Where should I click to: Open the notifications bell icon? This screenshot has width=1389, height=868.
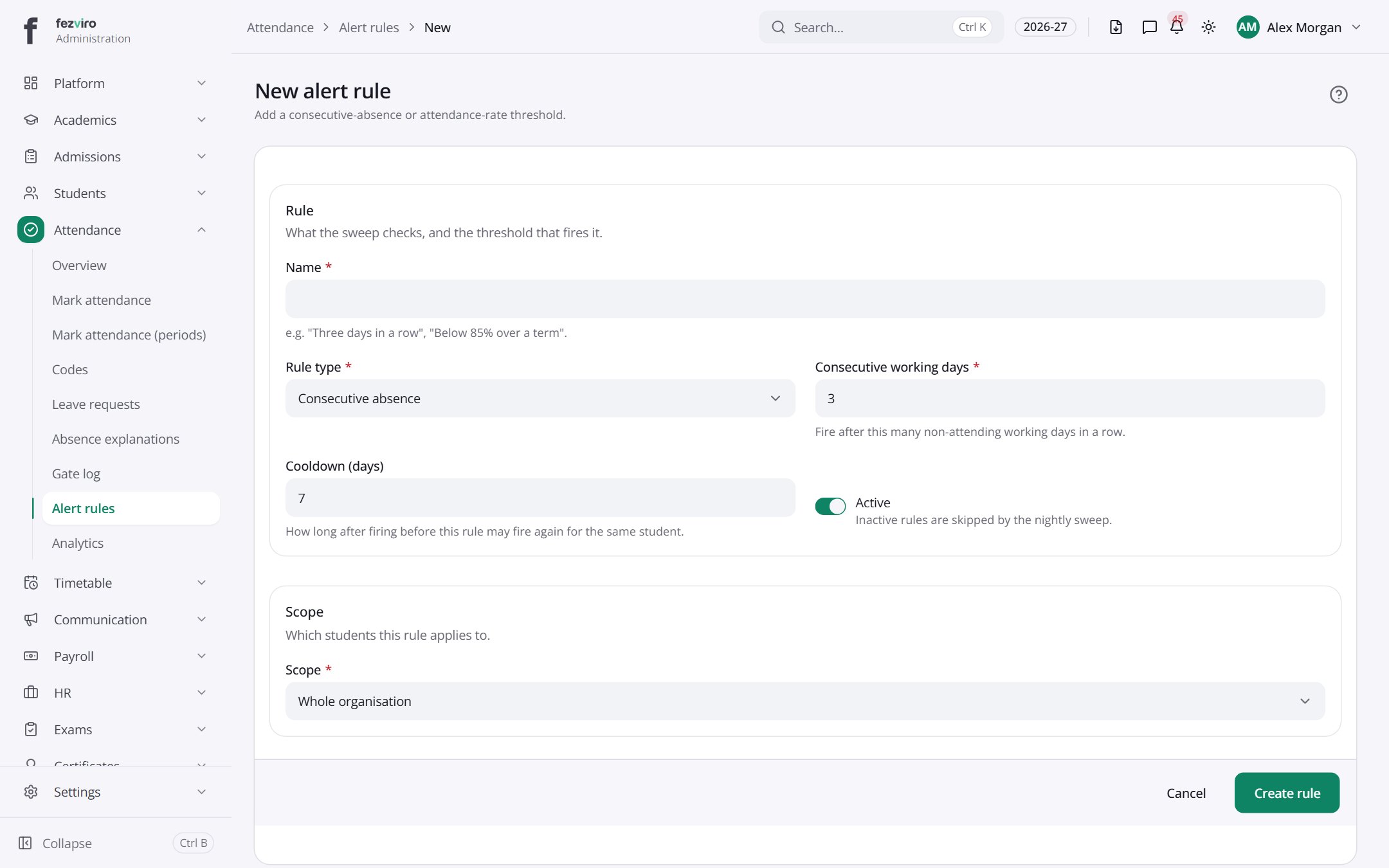coord(1177,27)
